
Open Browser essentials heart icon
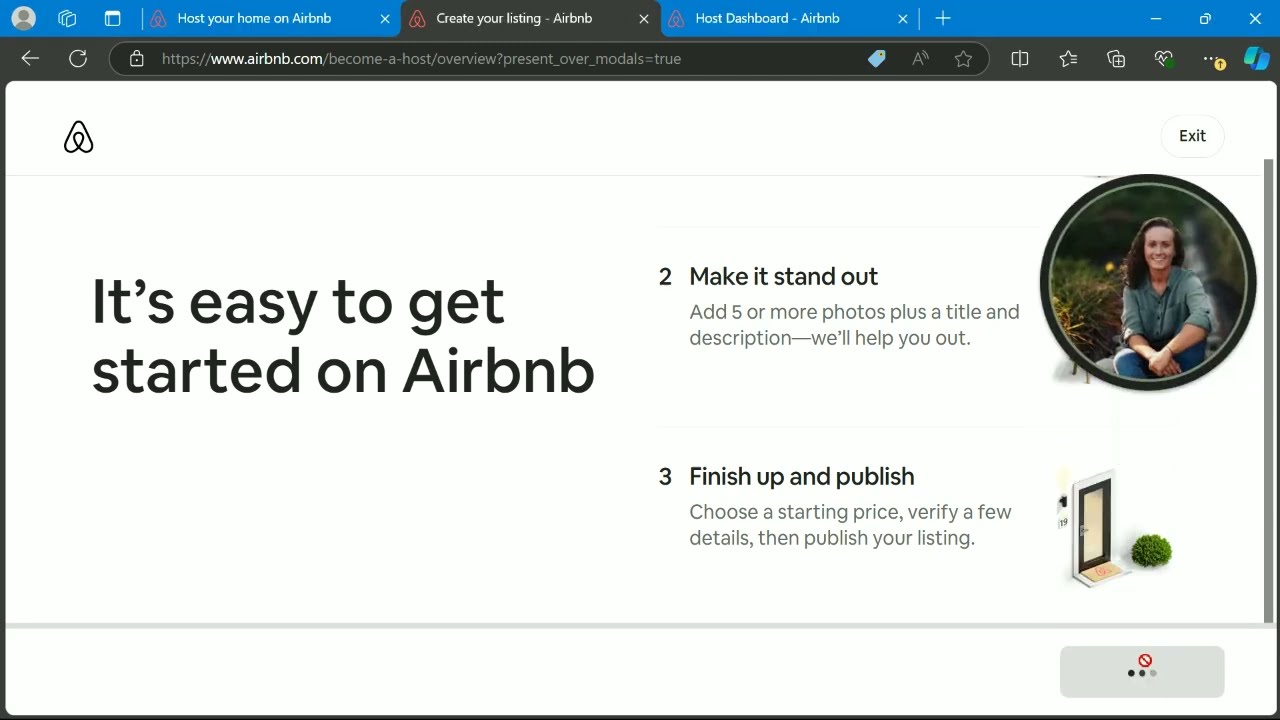(x=1164, y=59)
